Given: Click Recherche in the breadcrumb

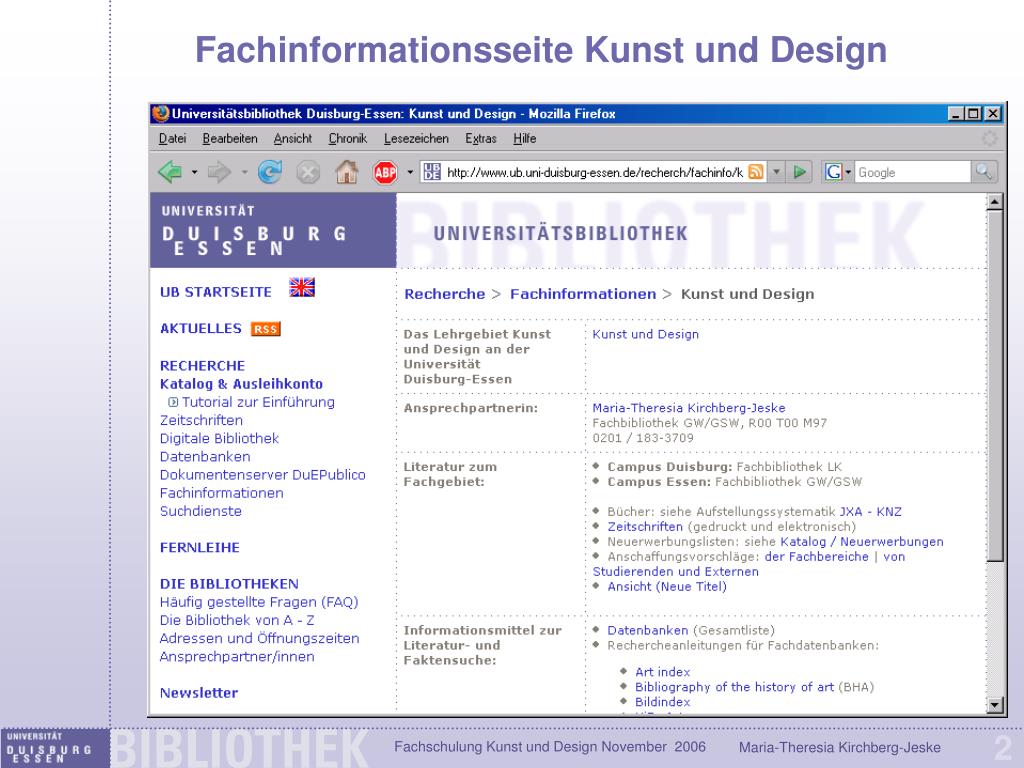Looking at the screenshot, I should (x=445, y=294).
